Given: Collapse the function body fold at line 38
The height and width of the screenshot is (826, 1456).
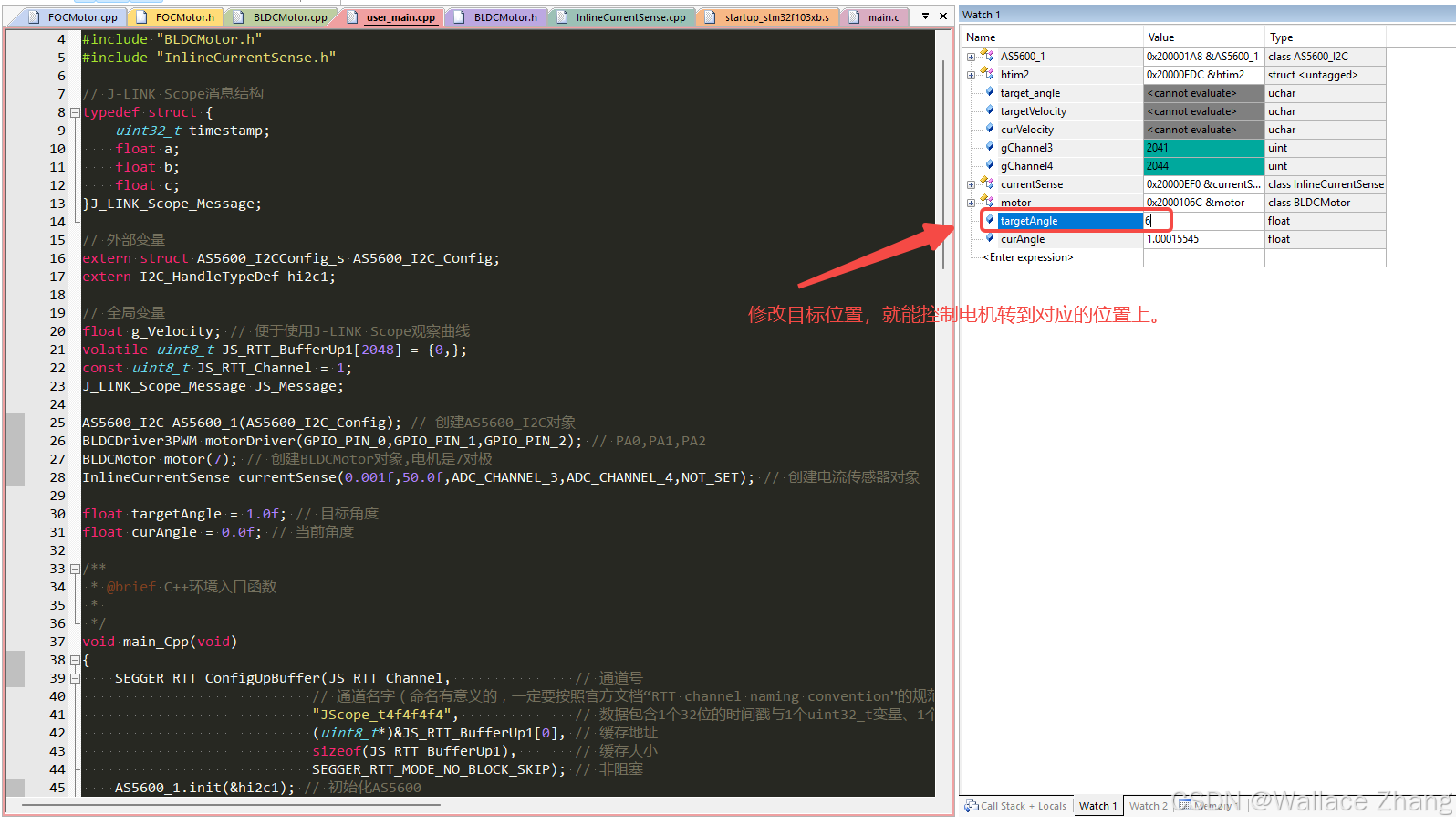Looking at the screenshot, I should click(75, 660).
